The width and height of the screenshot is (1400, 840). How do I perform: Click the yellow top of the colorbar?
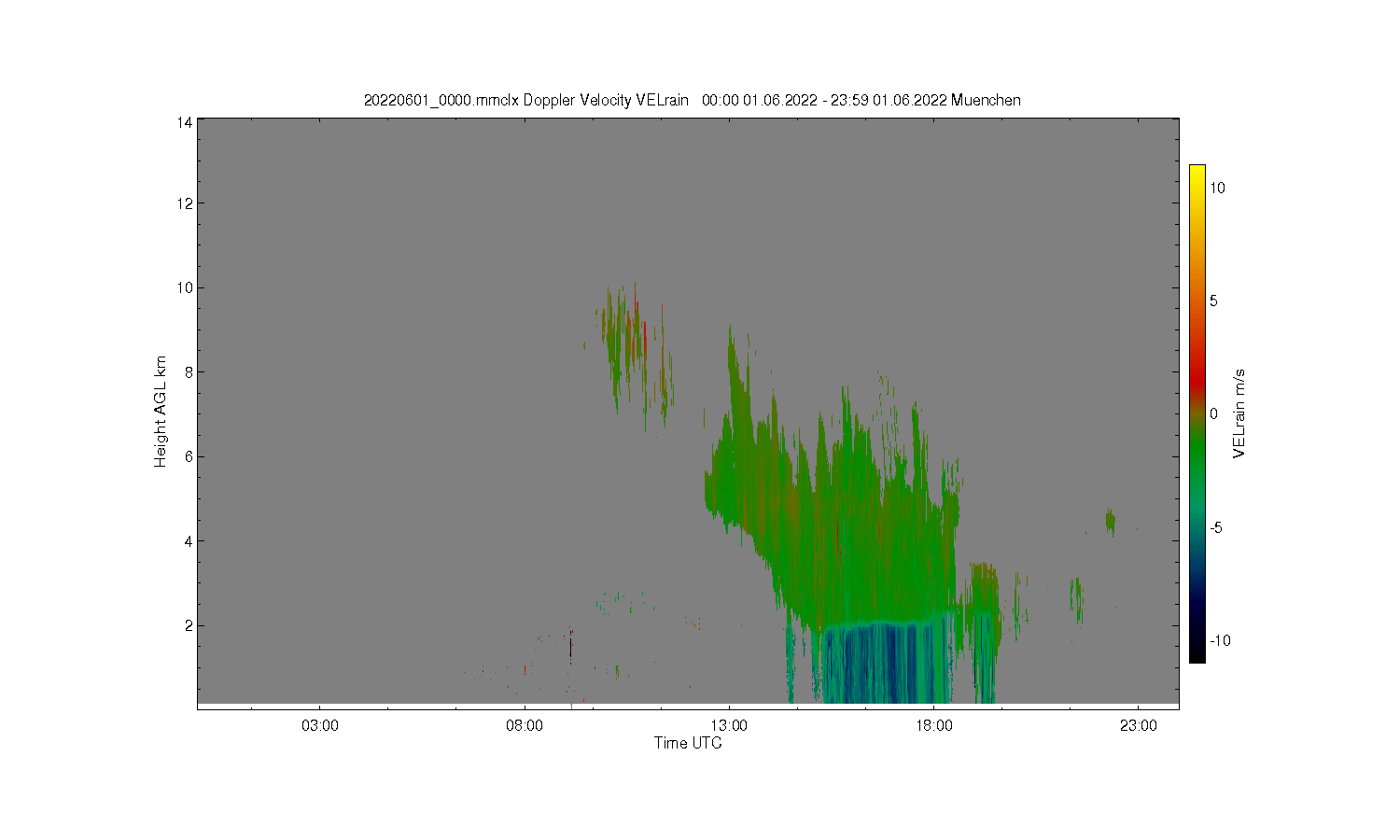(x=1197, y=173)
